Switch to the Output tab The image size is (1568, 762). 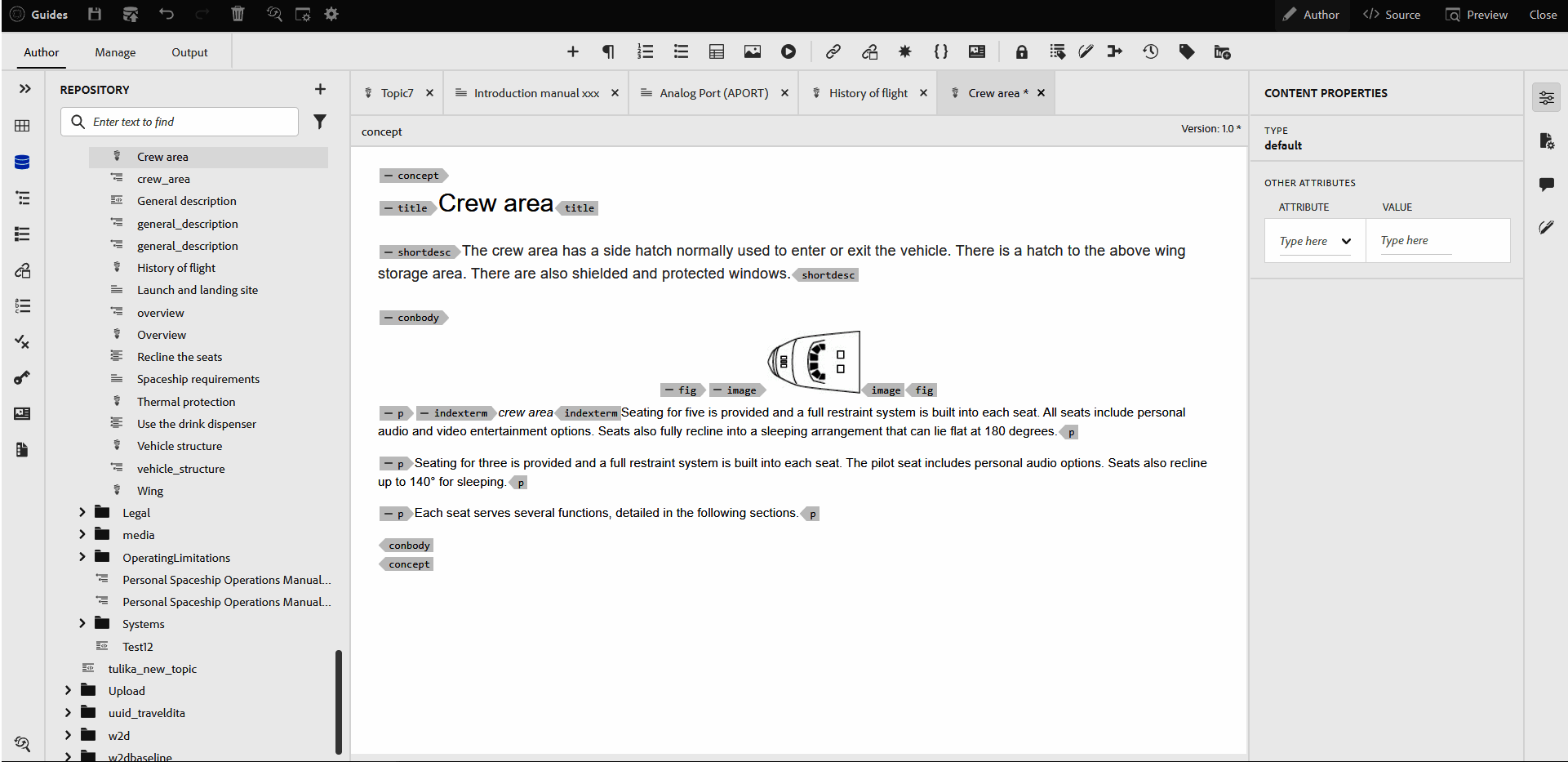[x=189, y=51]
